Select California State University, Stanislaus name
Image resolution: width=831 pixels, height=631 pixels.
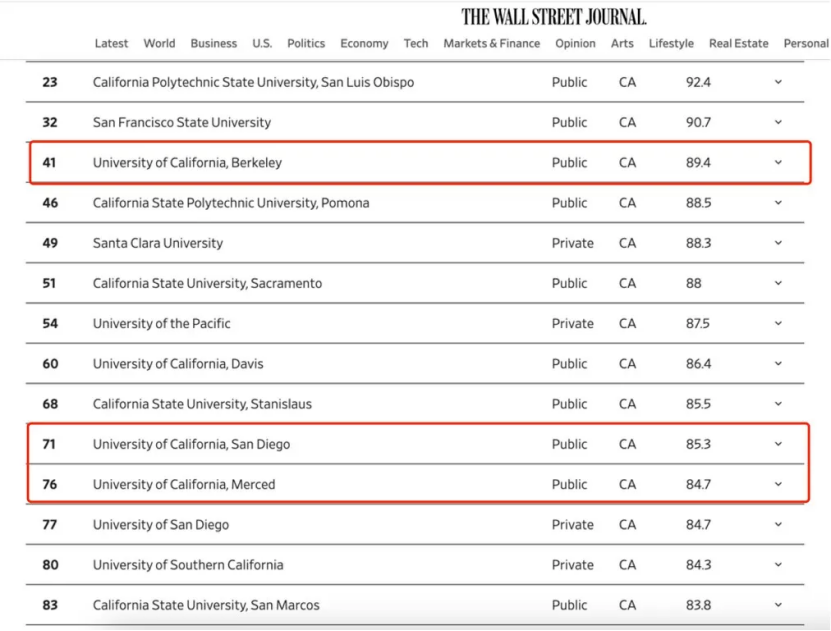pos(202,405)
